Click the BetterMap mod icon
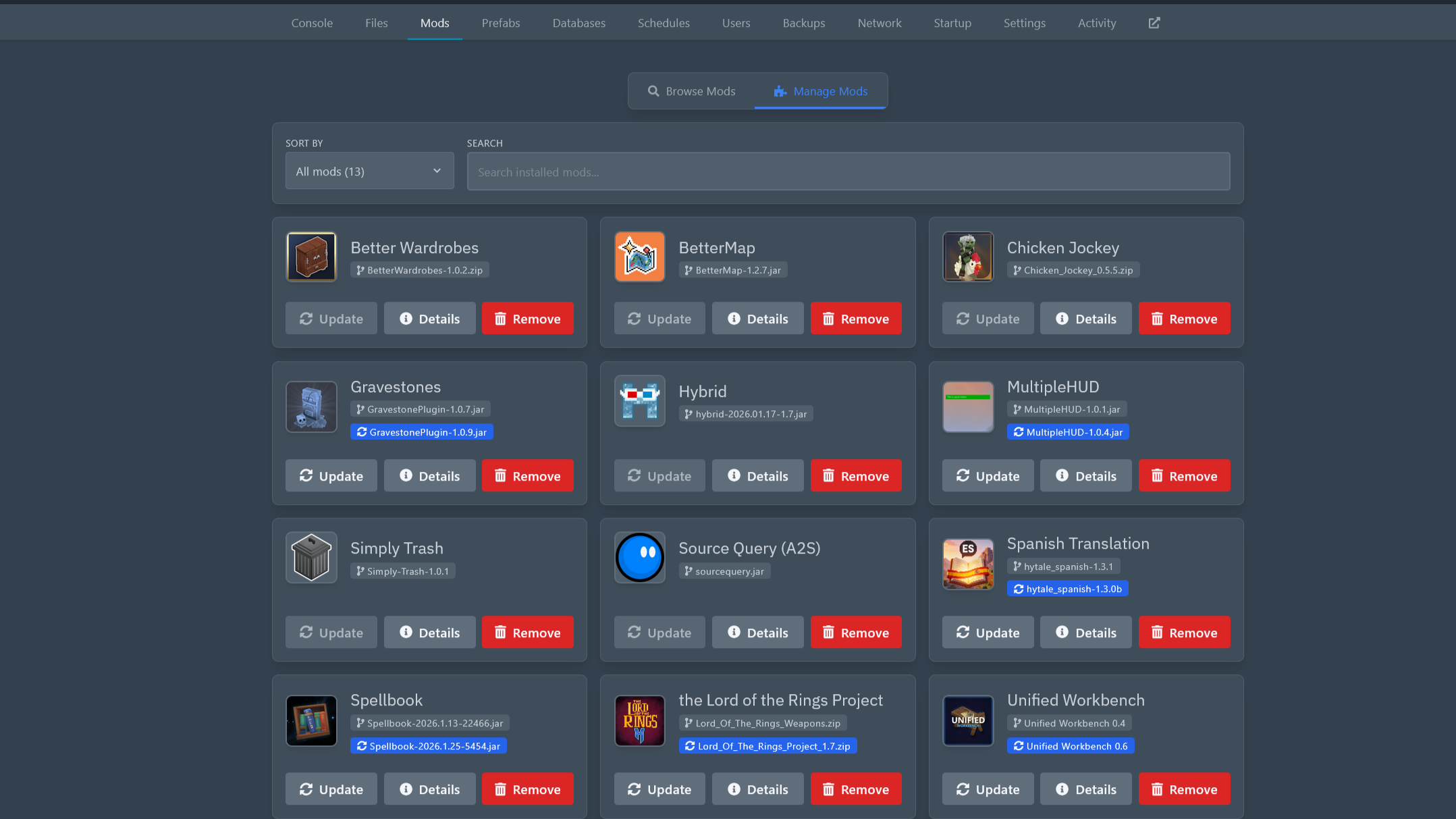Viewport: 1456px width, 819px height. (x=639, y=257)
